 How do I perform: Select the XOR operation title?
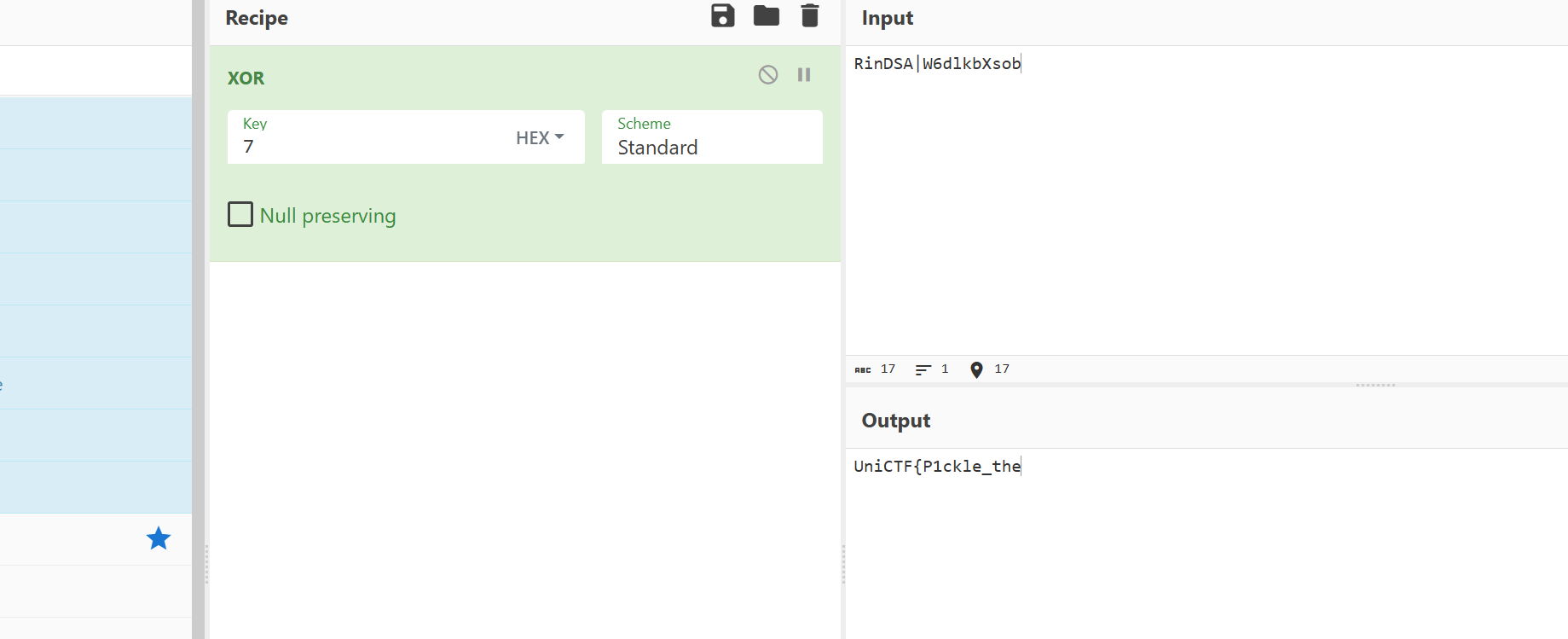pyautogui.click(x=246, y=78)
